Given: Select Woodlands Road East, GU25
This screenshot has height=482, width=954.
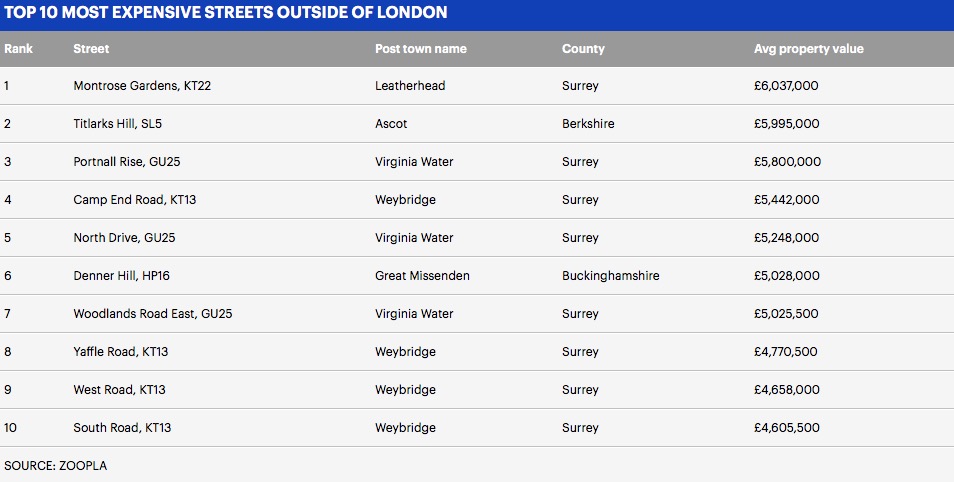Looking at the screenshot, I should click(x=152, y=314).
